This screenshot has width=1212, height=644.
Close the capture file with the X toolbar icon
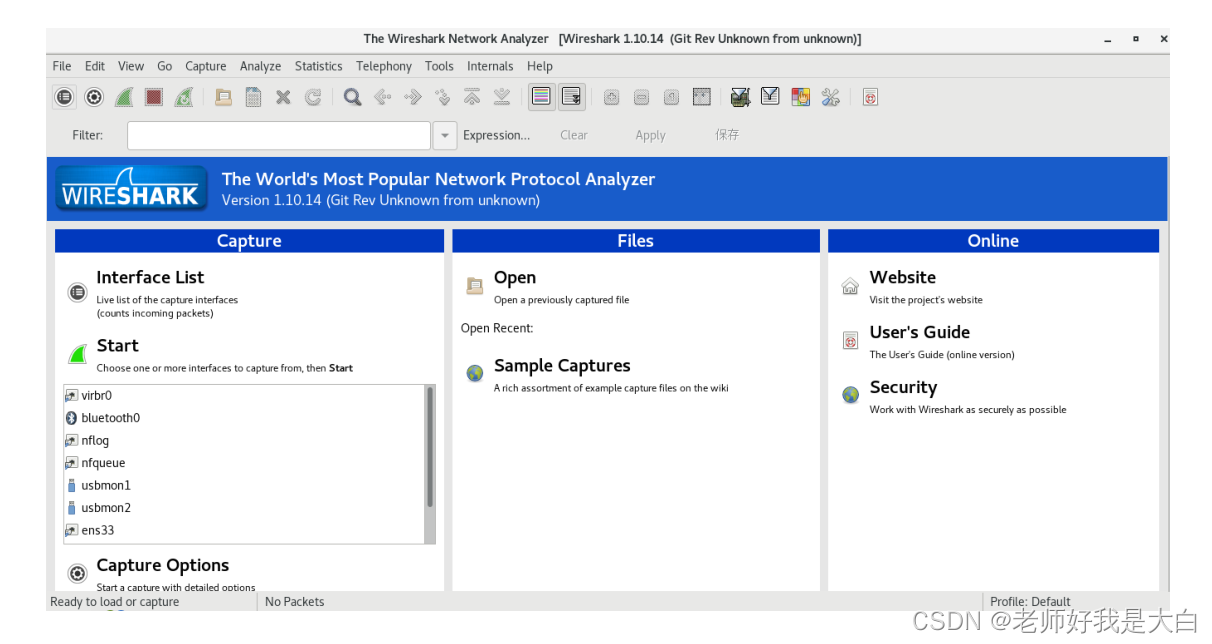[283, 97]
